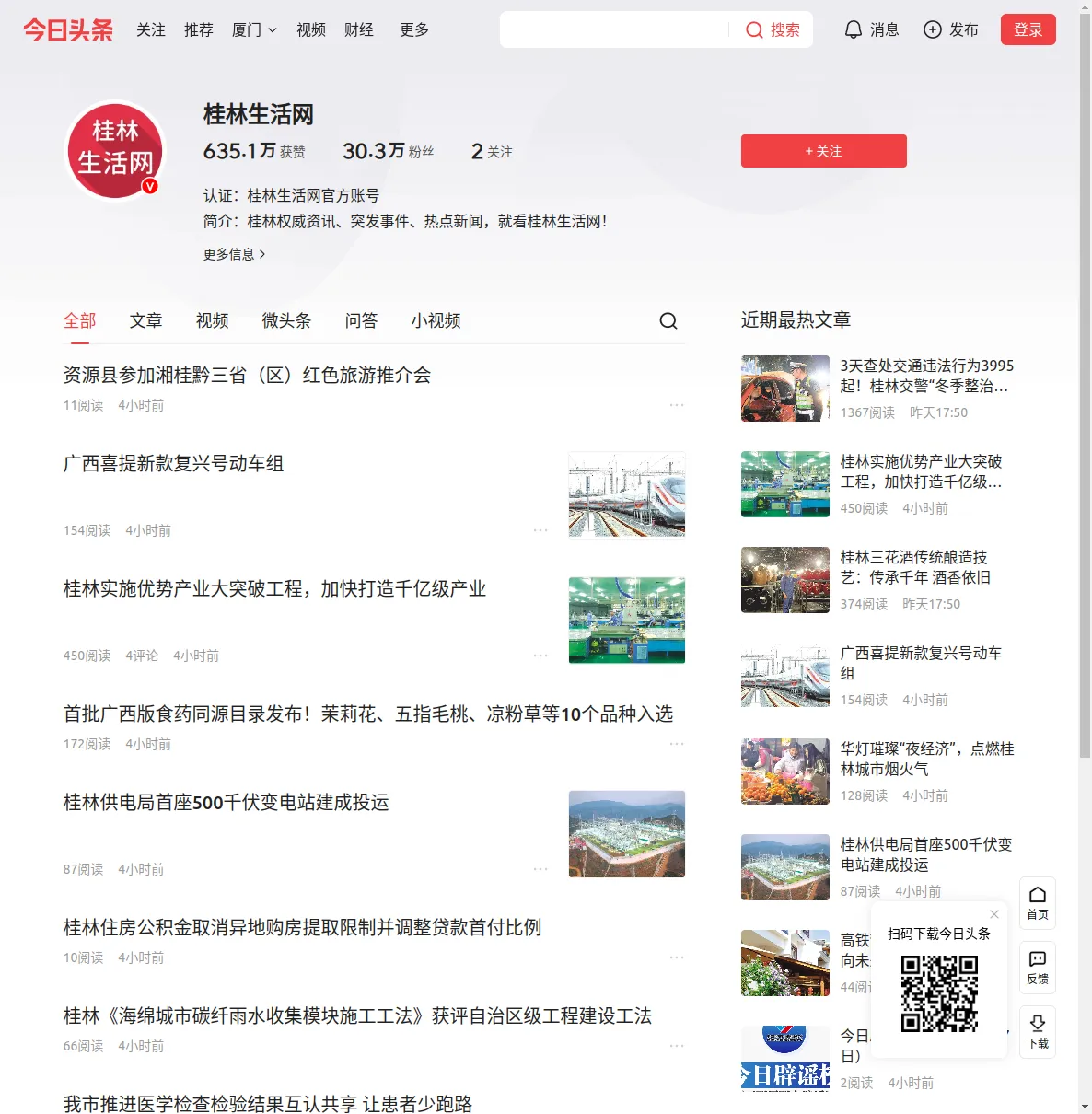Open article 桂林《海绵城市碳纤雨水收集模块施工工法》
1092x1114 pixels.
[x=357, y=1015]
